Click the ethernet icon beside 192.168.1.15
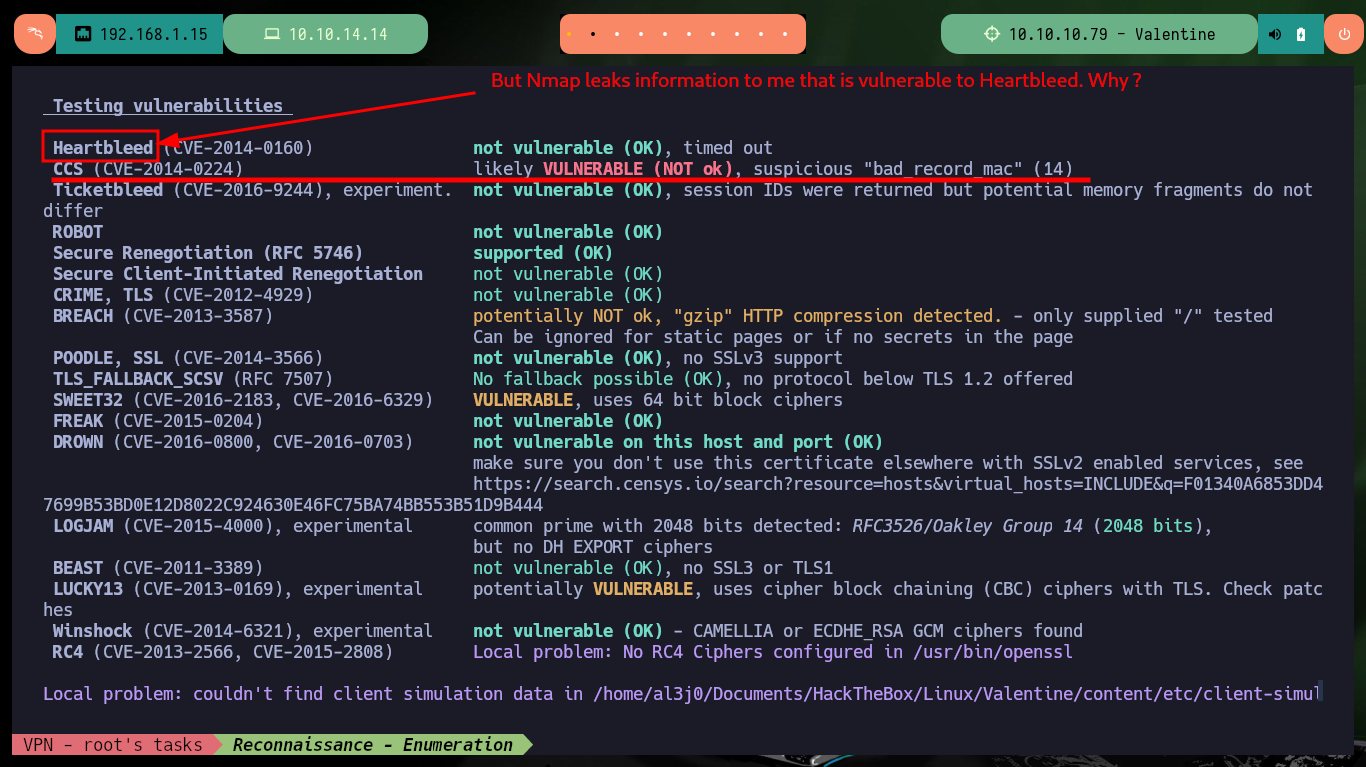1366x767 pixels. 83,34
